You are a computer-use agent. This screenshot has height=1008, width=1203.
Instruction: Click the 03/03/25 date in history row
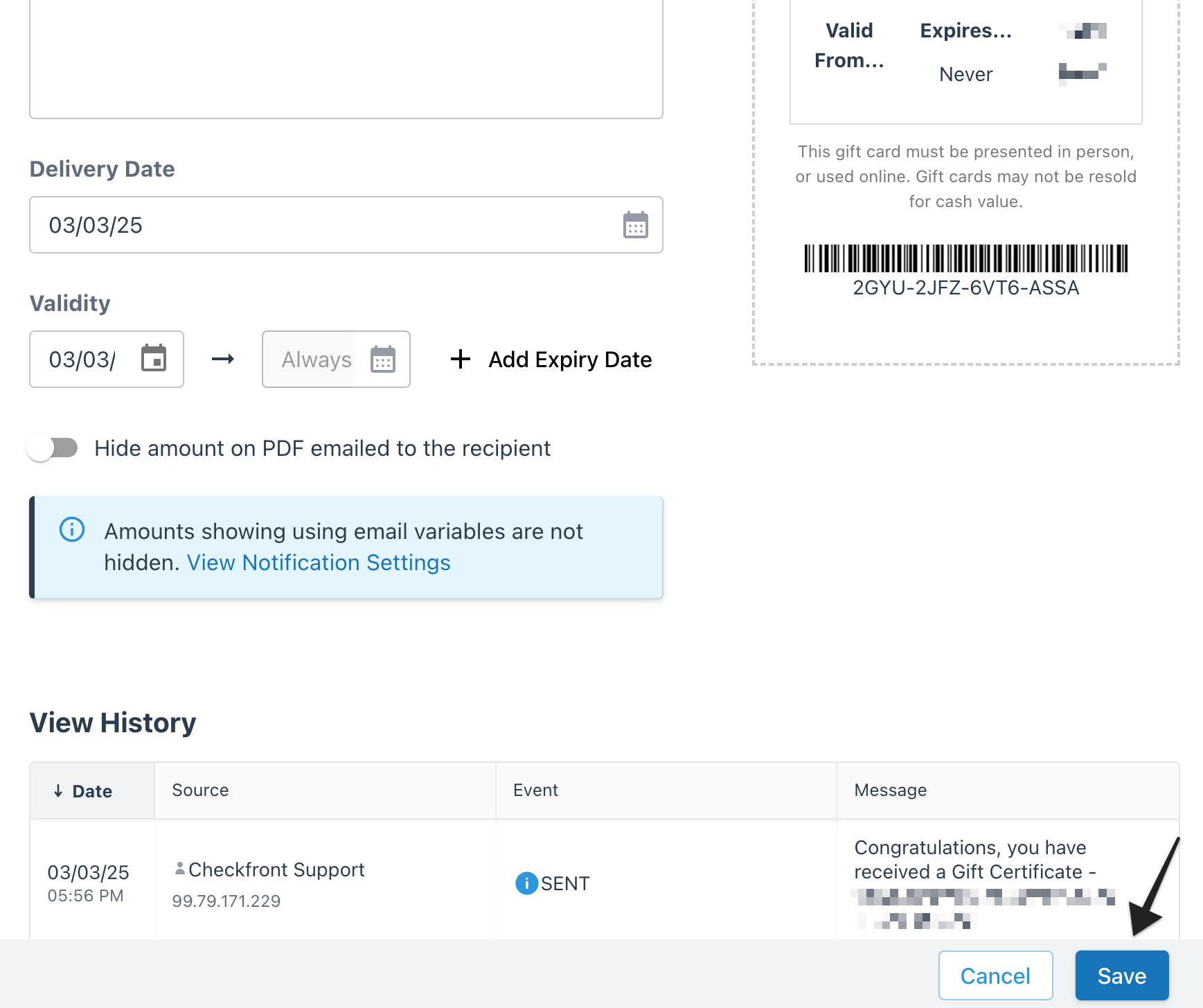click(88, 872)
